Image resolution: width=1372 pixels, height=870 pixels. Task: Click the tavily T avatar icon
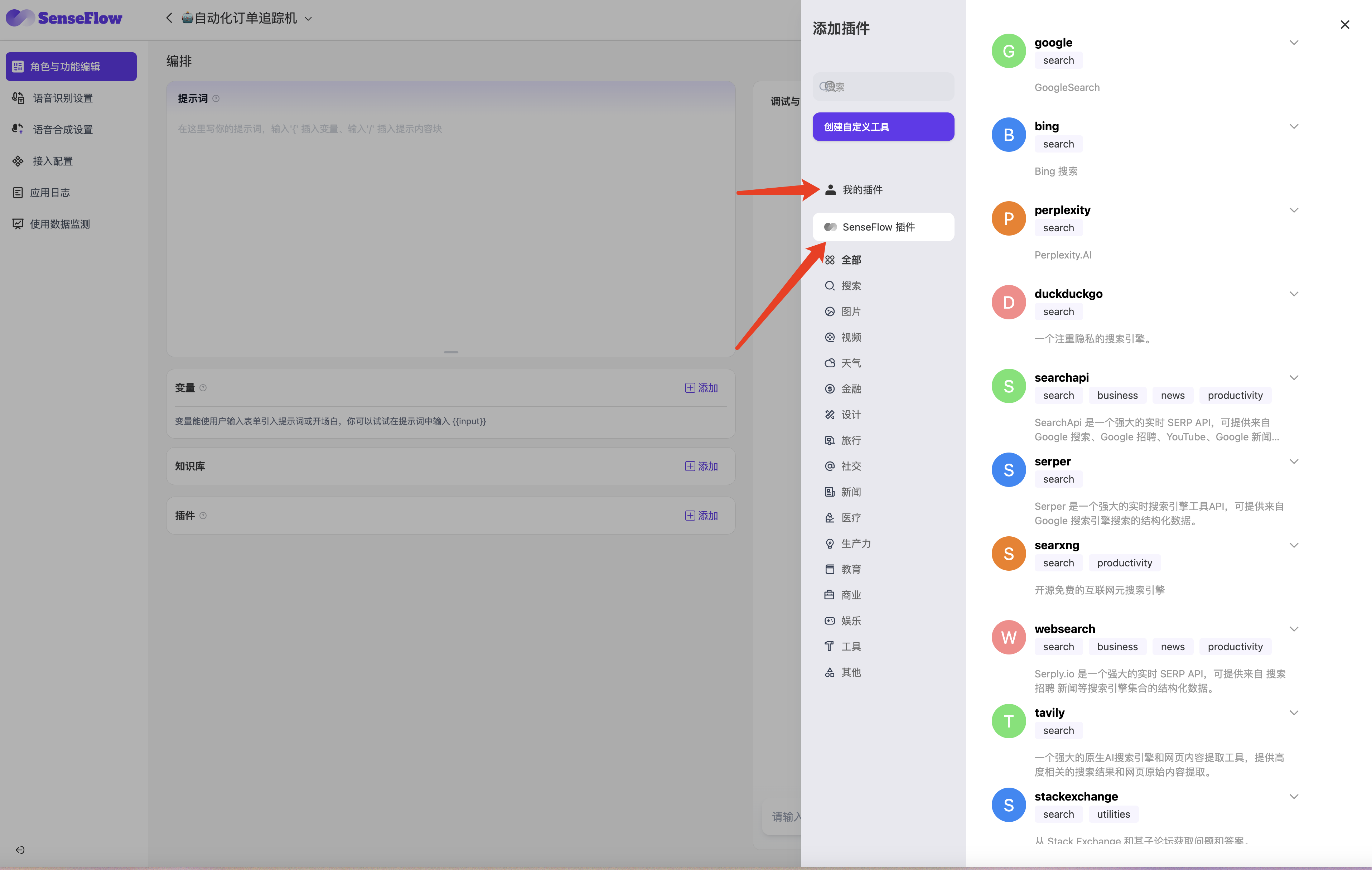pyautogui.click(x=1009, y=721)
